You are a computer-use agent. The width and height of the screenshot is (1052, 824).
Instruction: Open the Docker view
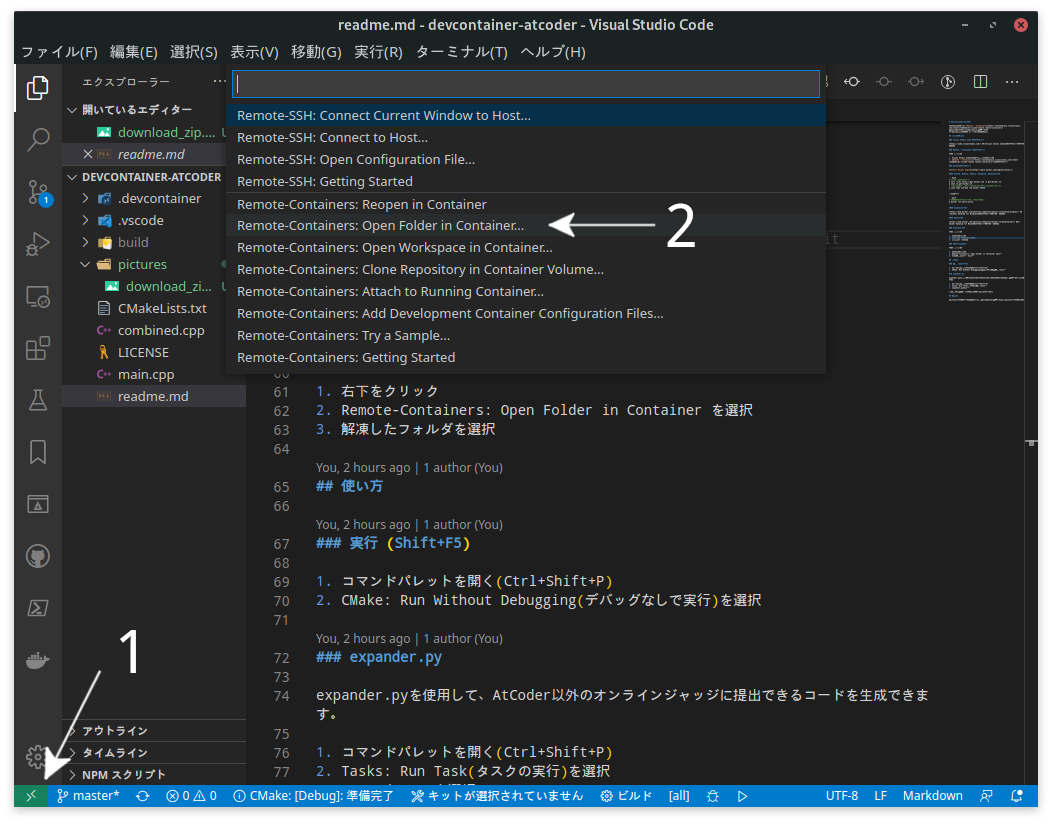38,660
